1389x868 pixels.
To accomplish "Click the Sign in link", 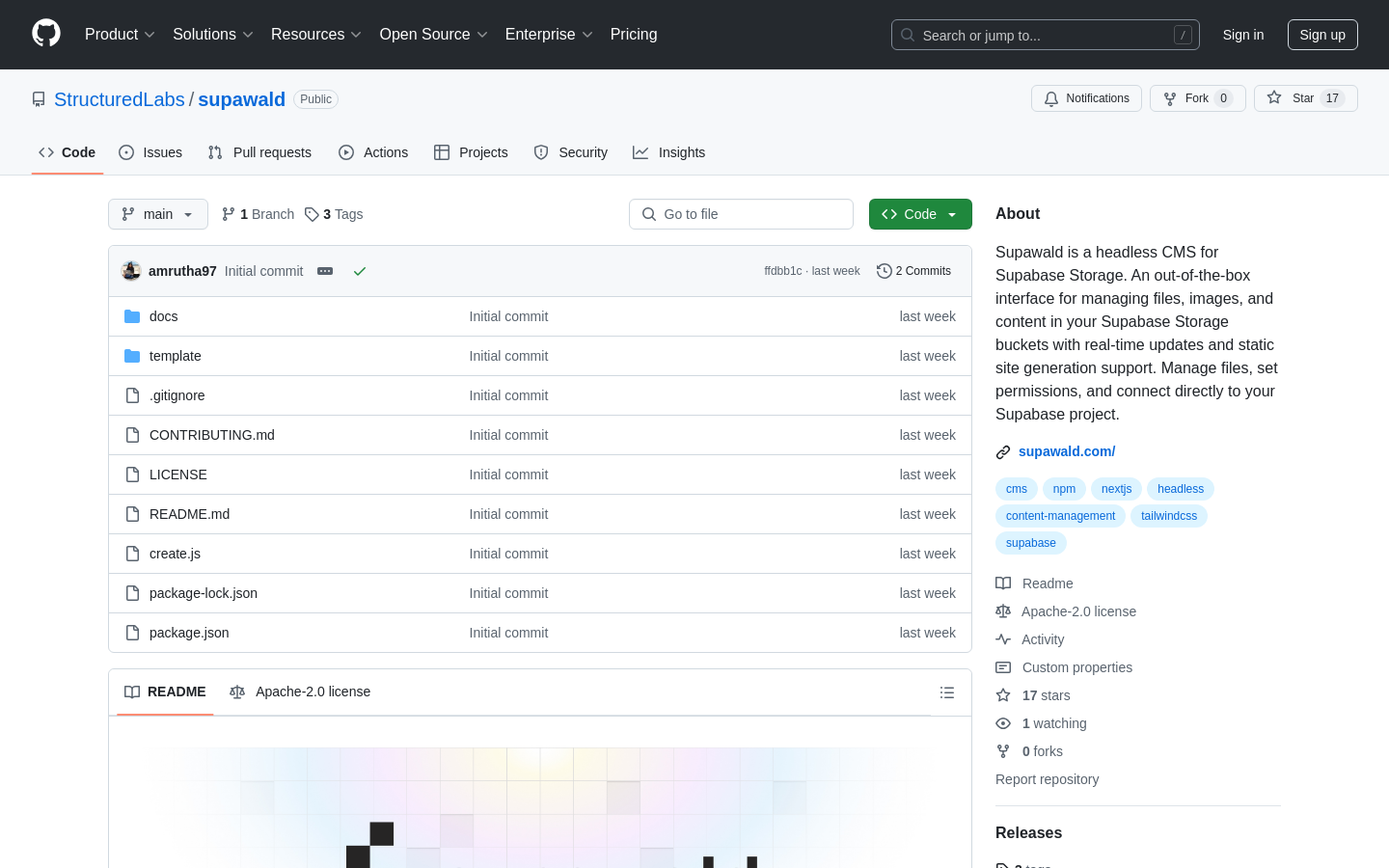I will [1243, 35].
